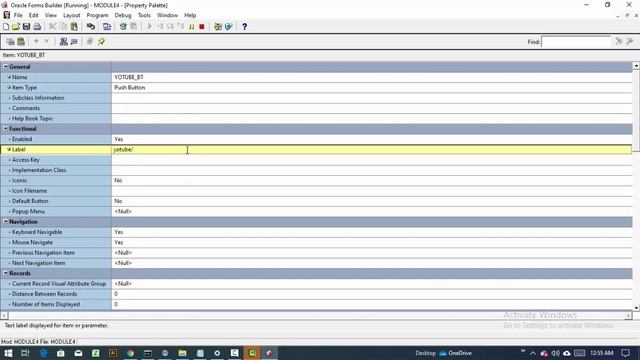Click the Compile module icon
The width and height of the screenshot is (640, 360).
click(123, 27)
